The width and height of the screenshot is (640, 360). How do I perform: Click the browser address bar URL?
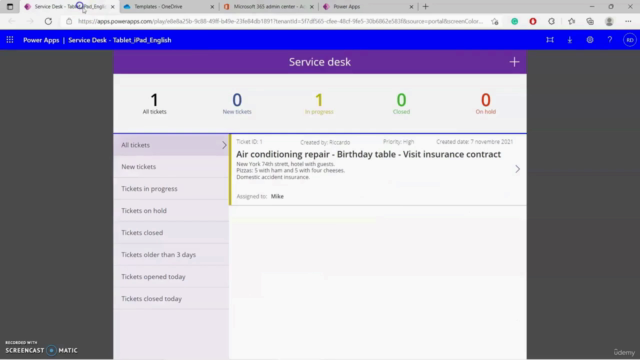(x=280, y=21)
